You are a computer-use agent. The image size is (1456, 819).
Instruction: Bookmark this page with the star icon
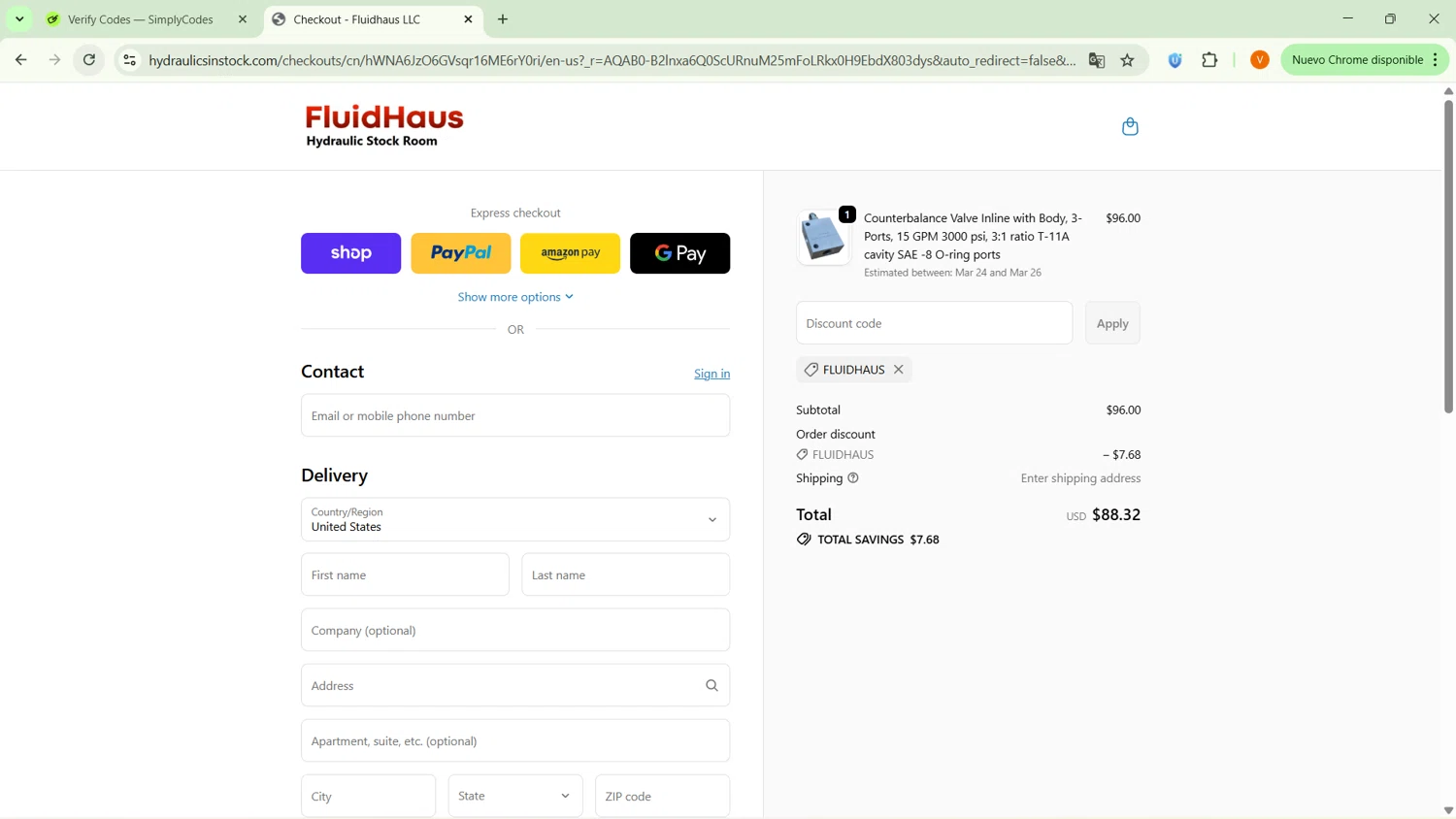1127,60
